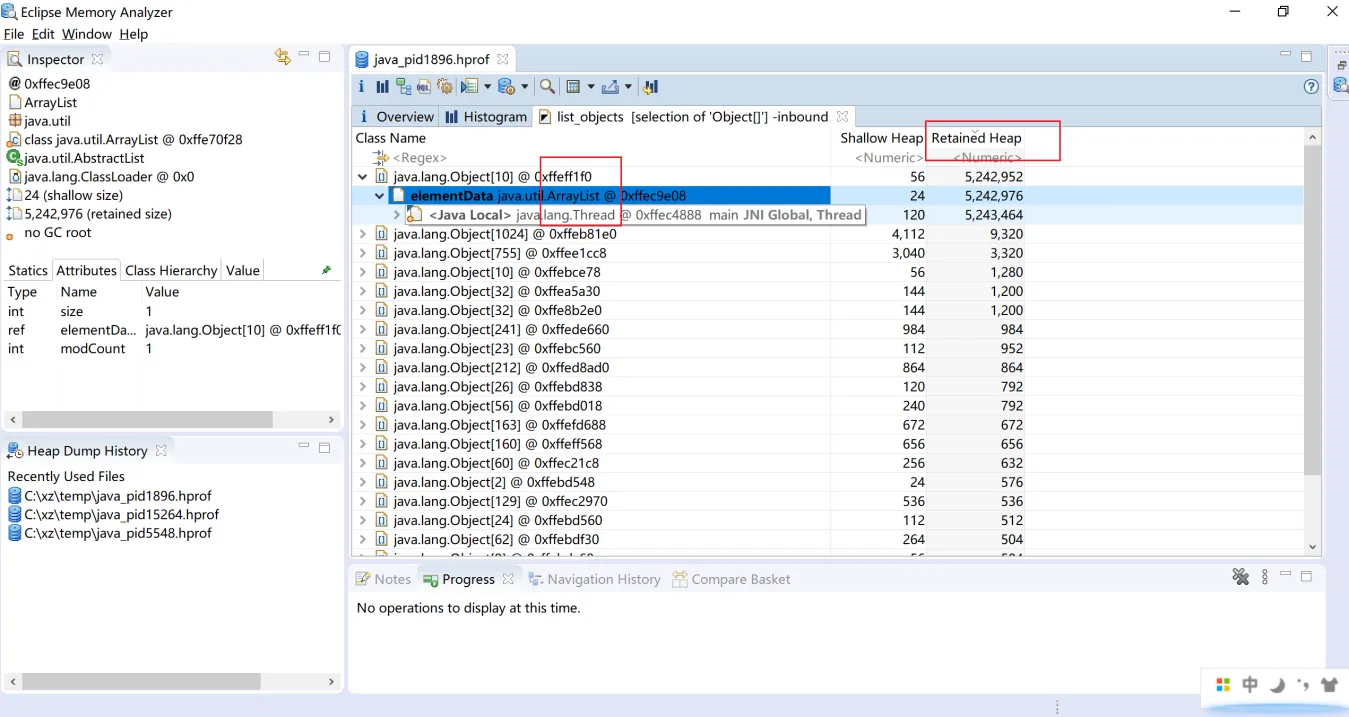Minimize the Inspector view panel
This screenshot has width=1349, height=717.
(x=305, y=56)
